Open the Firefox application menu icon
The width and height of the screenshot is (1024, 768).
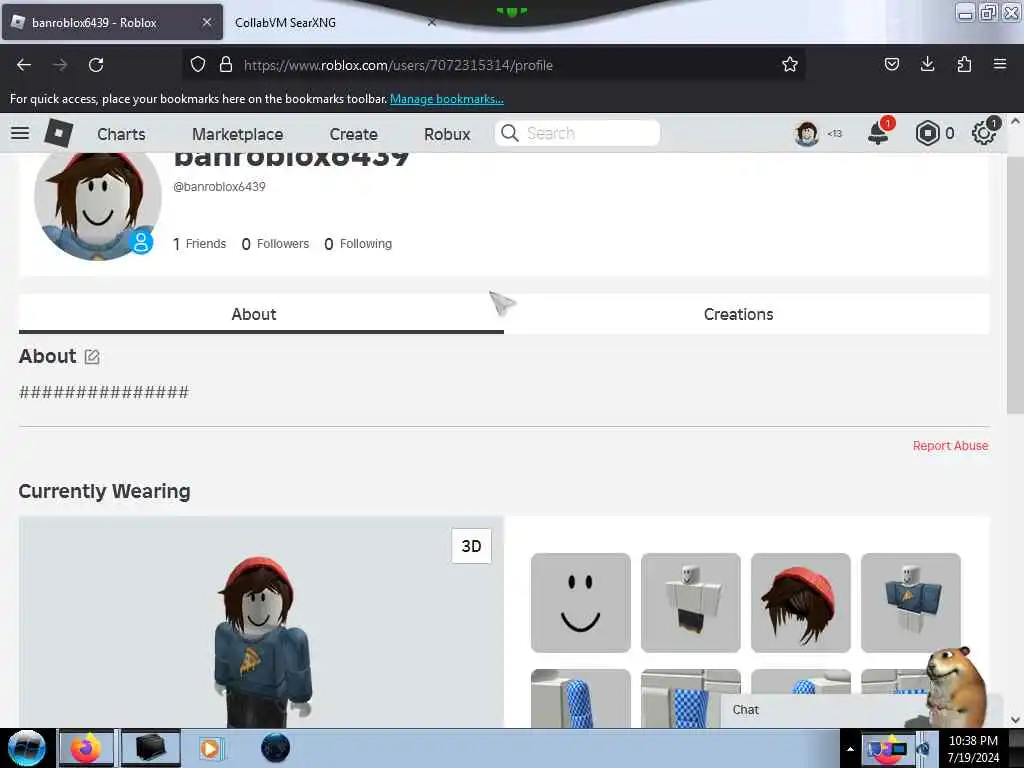999,64
